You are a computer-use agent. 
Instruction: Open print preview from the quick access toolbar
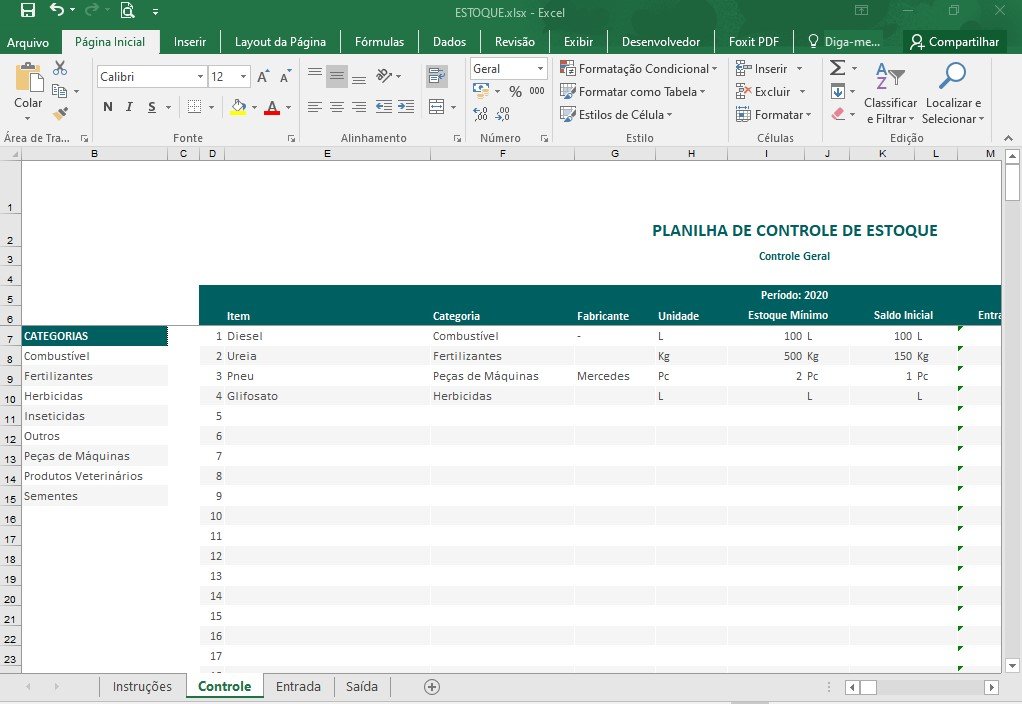(128, 10)
